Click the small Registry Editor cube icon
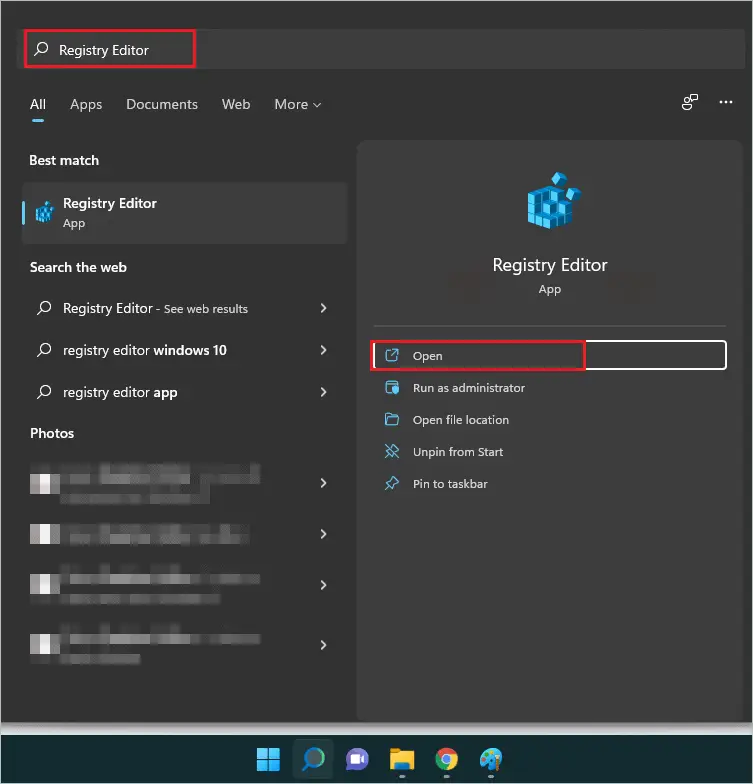The height and width of the screenshot is (784, 753). [x=44, y=212]
